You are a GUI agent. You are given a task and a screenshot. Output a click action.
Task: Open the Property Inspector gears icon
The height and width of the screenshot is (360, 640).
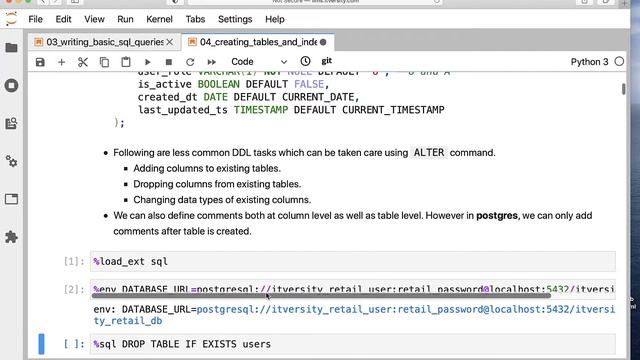click(x=11, y=161)
